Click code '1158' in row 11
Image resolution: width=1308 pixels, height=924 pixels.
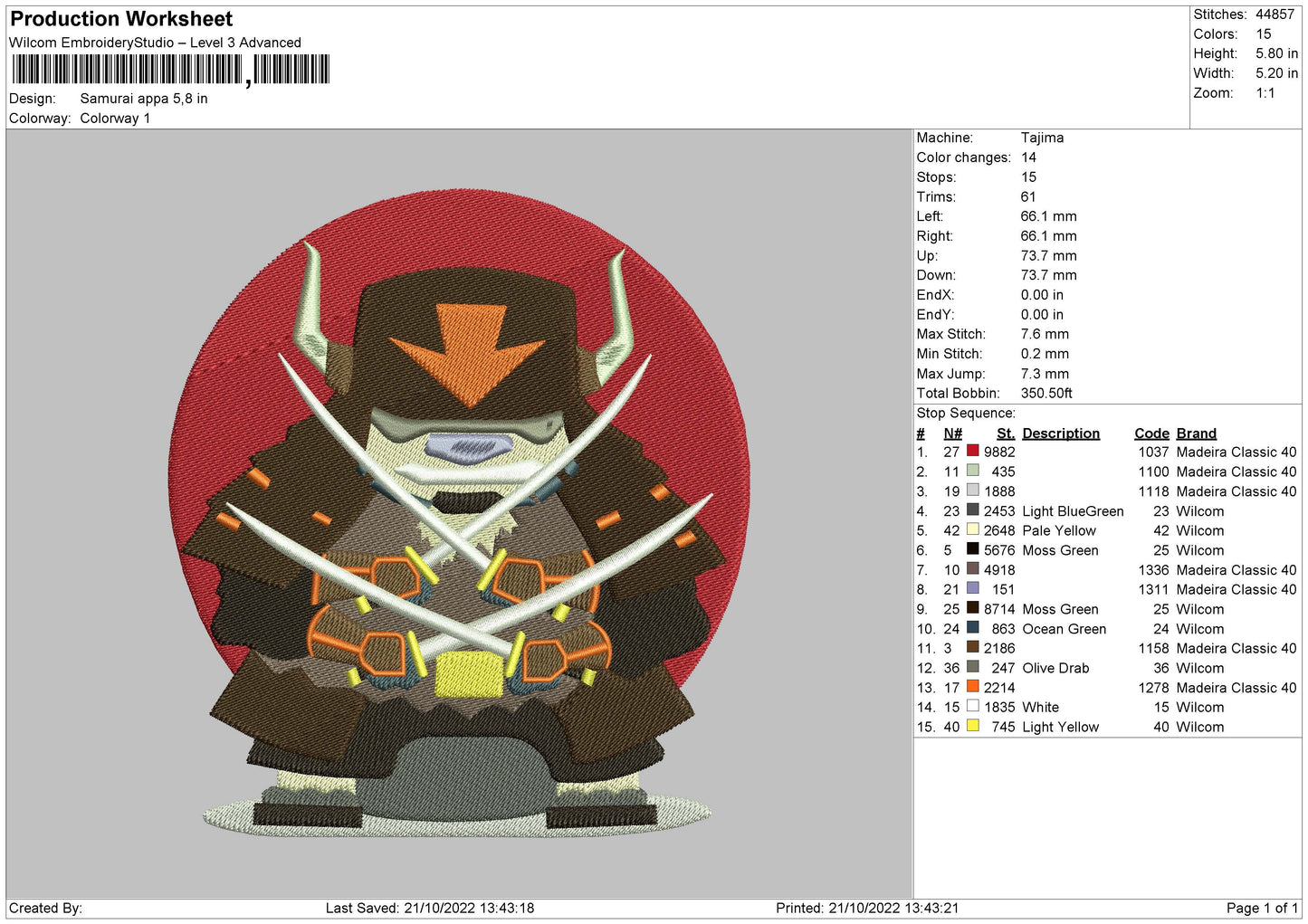click(x=1153, y=648)
